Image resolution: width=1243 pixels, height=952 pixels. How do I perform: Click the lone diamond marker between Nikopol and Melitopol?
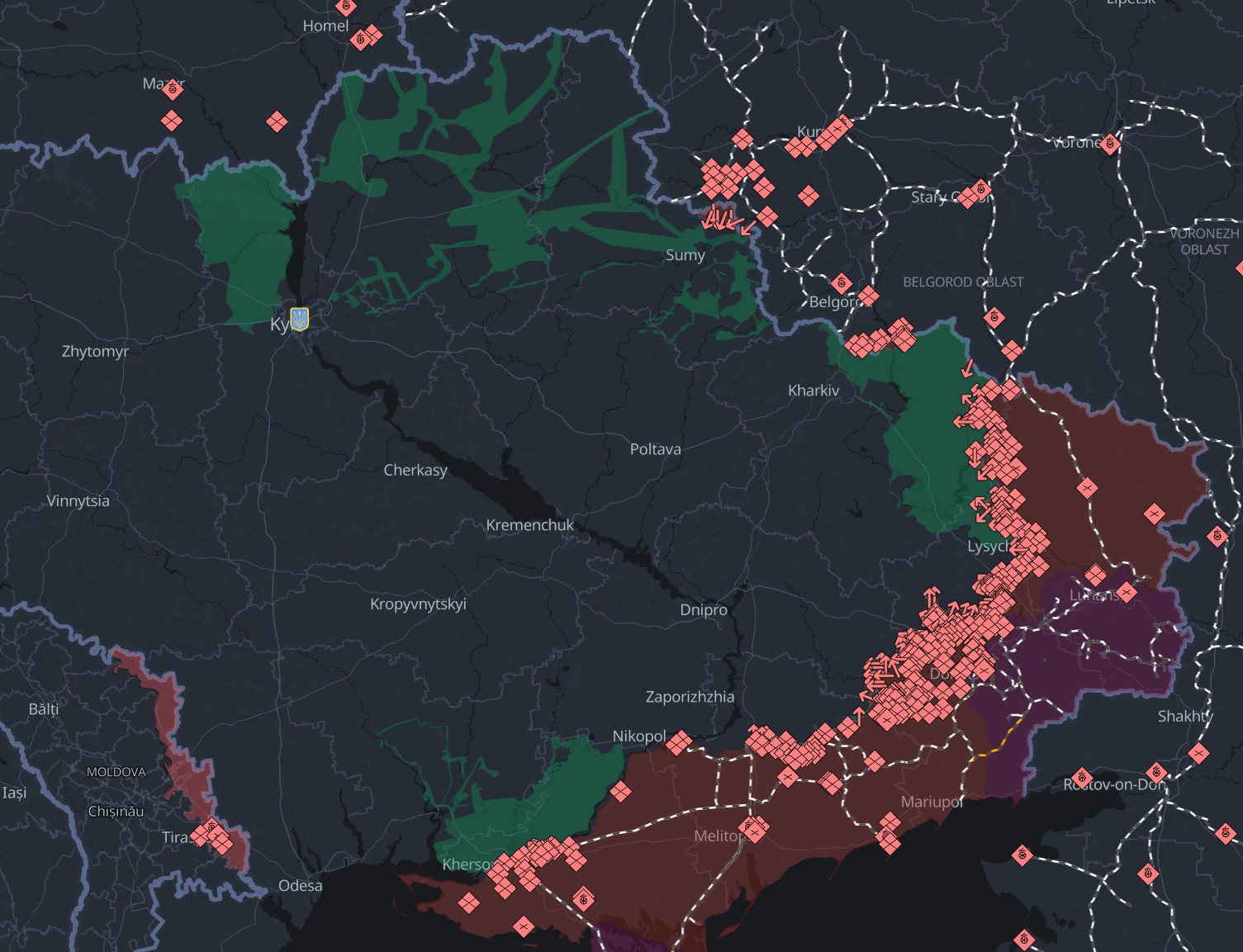[x=620, y=792]
